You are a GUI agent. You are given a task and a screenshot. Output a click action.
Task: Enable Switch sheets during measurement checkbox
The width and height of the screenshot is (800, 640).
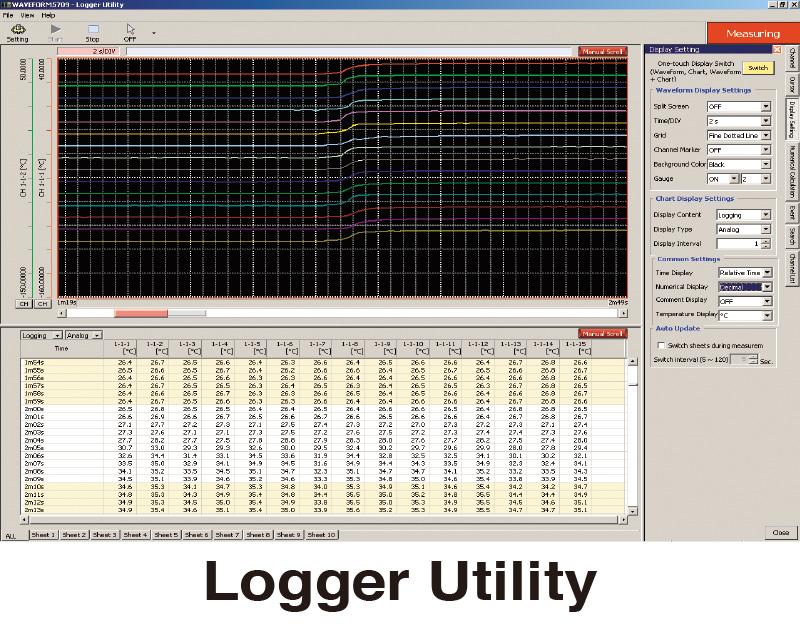[x=659, y=345]
